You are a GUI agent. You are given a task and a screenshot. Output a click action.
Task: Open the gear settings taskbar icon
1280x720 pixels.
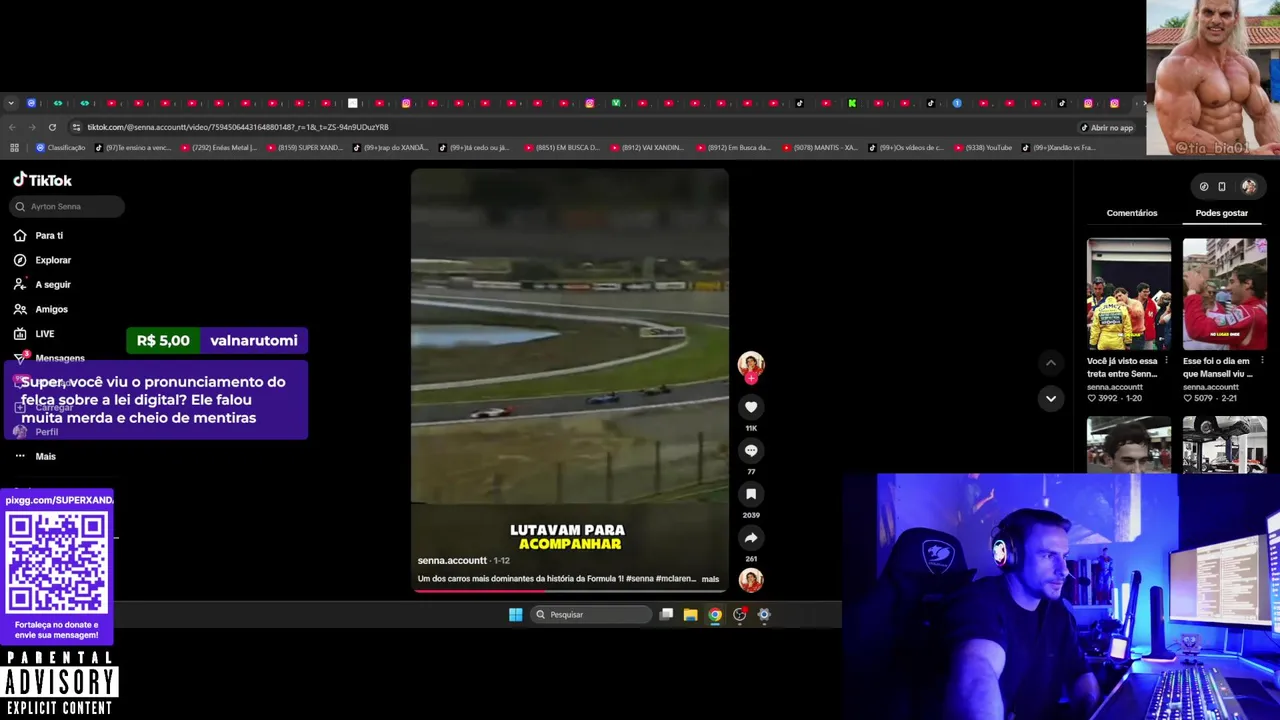point(764,615)
